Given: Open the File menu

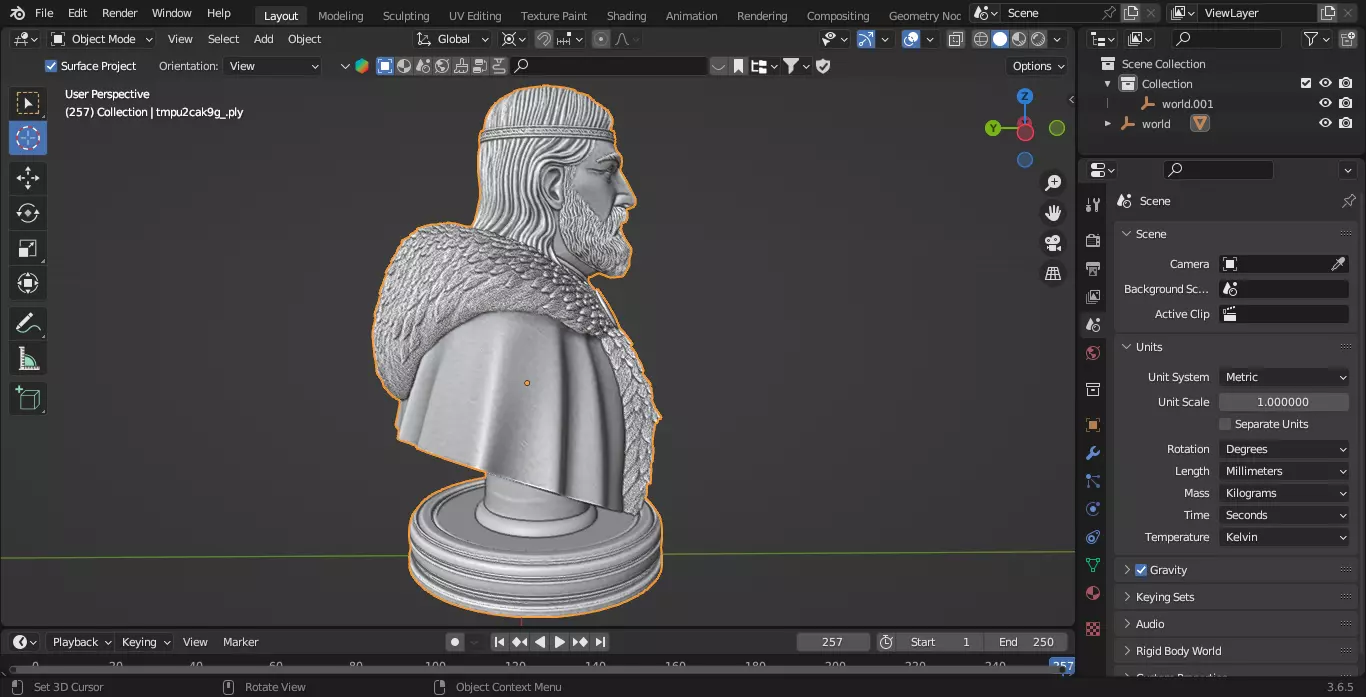Looking at the screenshot, I should 44,13.
